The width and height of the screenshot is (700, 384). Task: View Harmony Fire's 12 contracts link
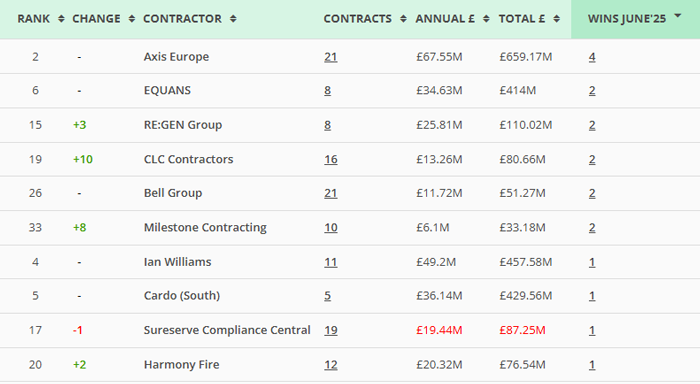tap(331, 365)
